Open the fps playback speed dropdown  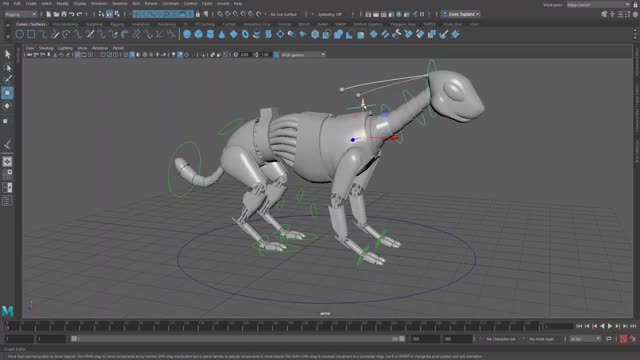point(585,339)
